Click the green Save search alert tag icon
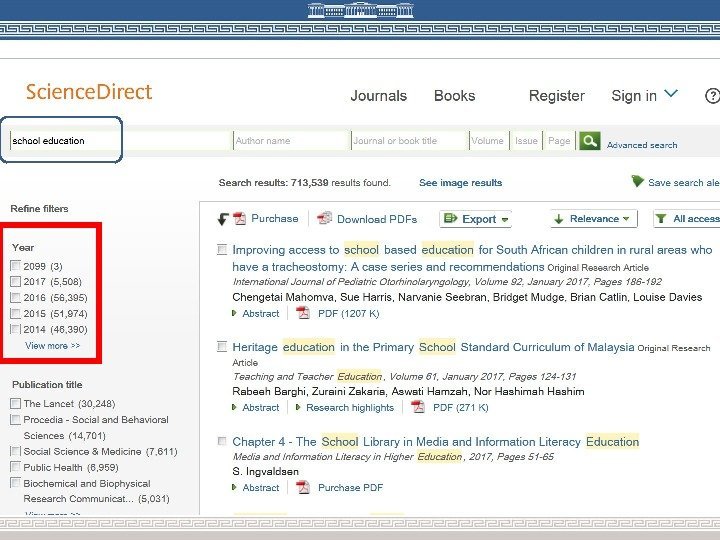Viewport: 720px width, 540px height. tap(637, 181)
